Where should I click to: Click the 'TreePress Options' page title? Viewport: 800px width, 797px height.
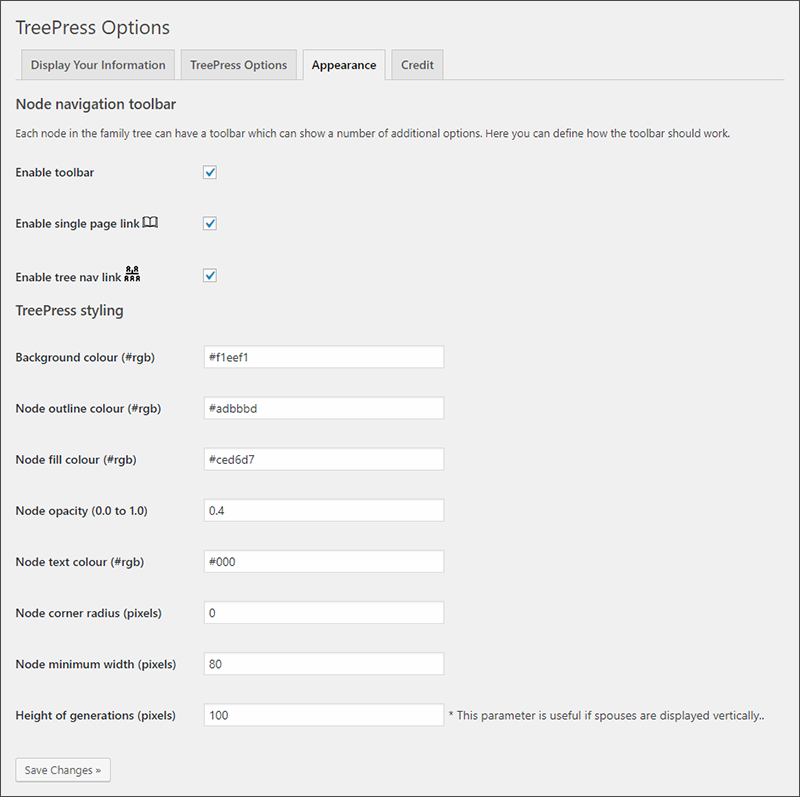[92, 28]
